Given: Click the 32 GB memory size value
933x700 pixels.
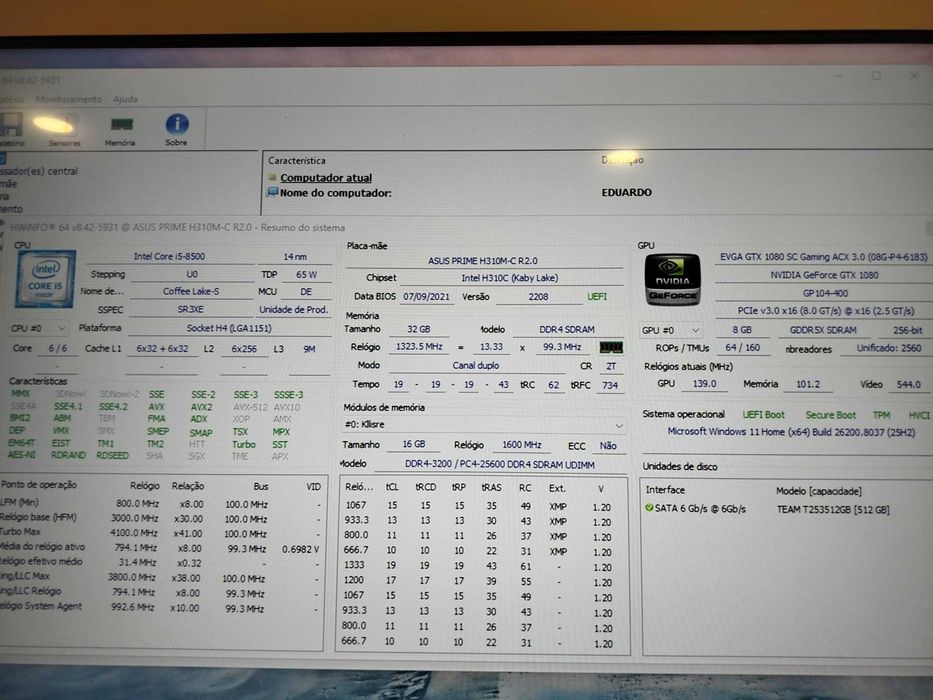Looking at the screenshot, I should (419, 329).
